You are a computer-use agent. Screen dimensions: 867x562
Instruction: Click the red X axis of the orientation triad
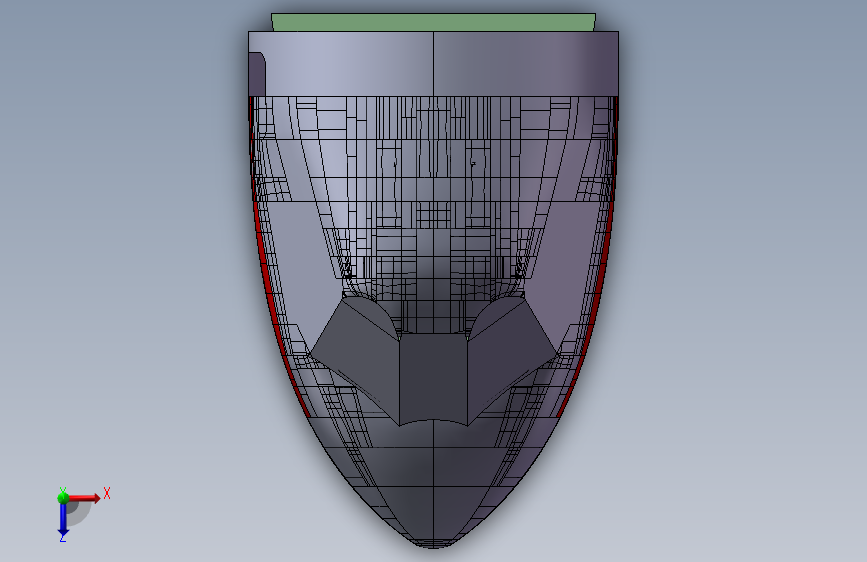click(84, 498)
